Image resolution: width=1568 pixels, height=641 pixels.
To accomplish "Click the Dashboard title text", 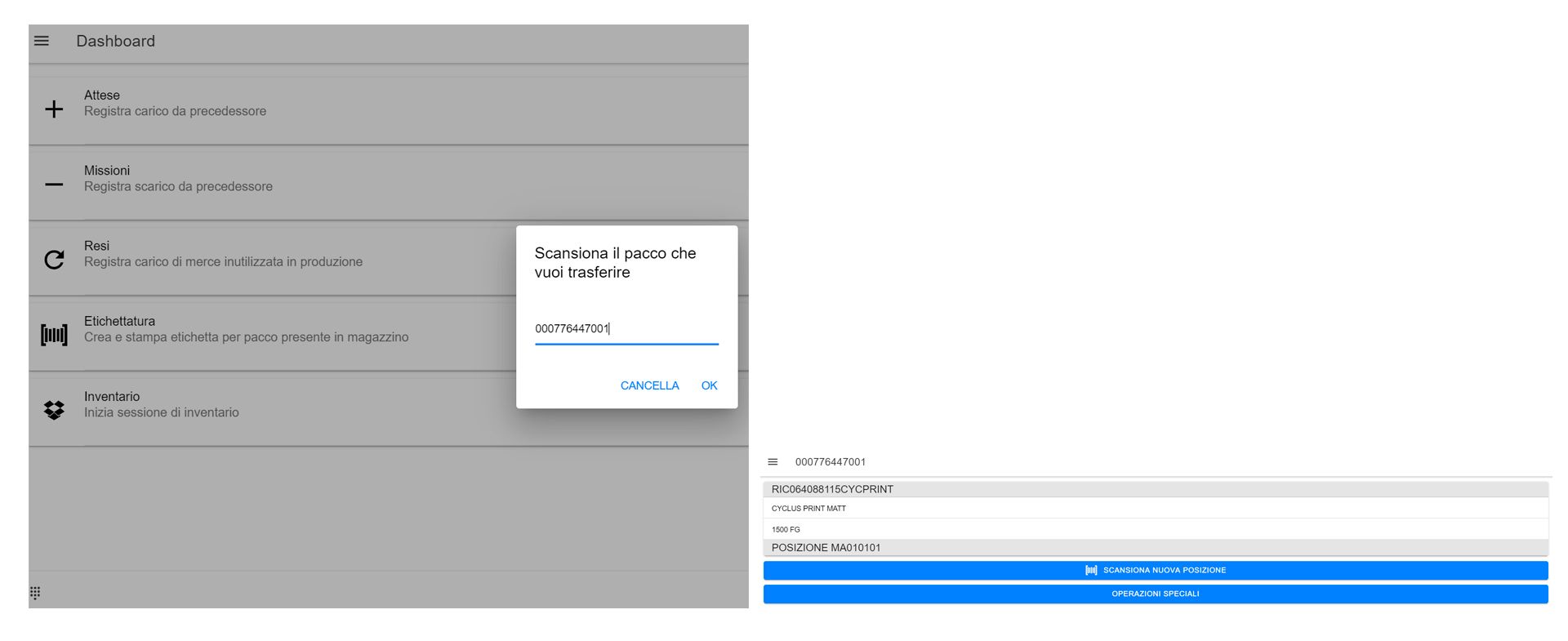I will coord(116,41).
